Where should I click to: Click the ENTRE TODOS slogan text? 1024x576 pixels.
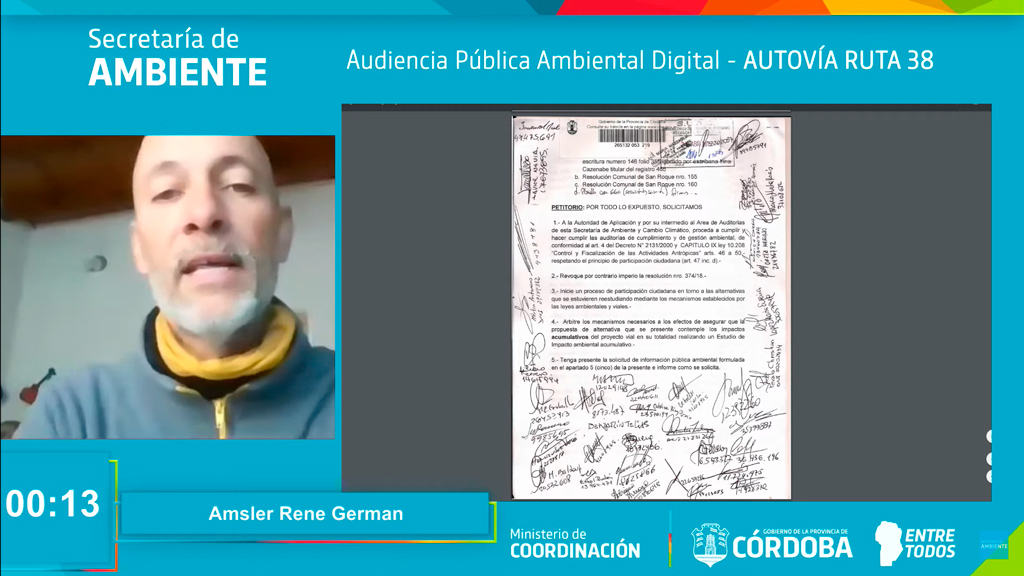click(929, 543)
